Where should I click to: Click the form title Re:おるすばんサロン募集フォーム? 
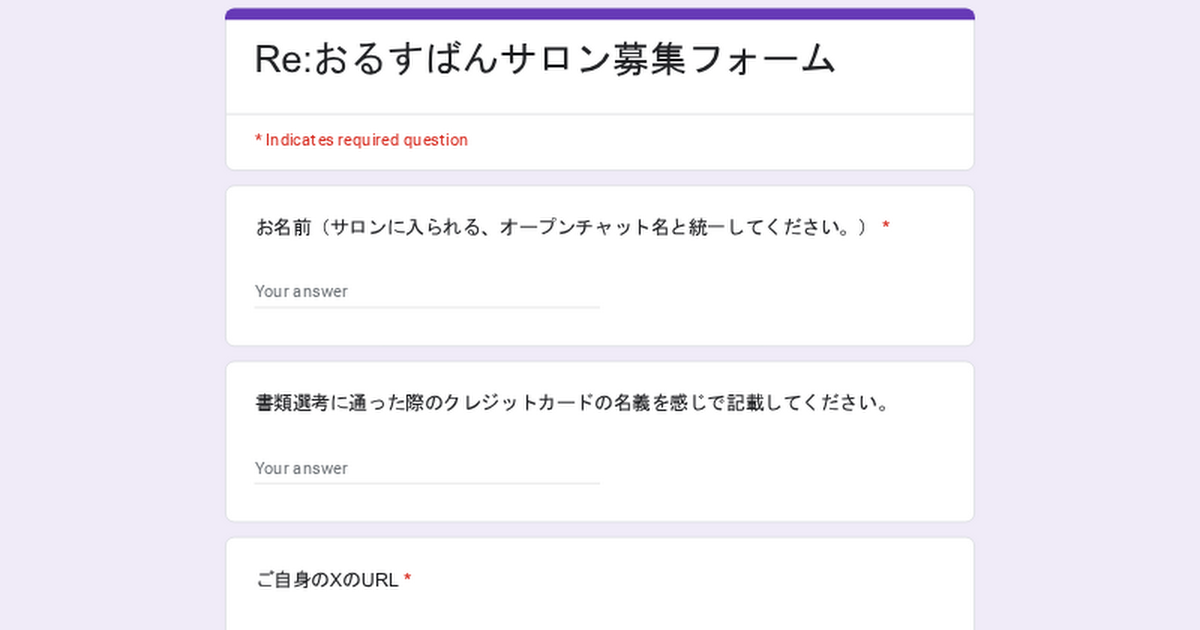[545, 60]
